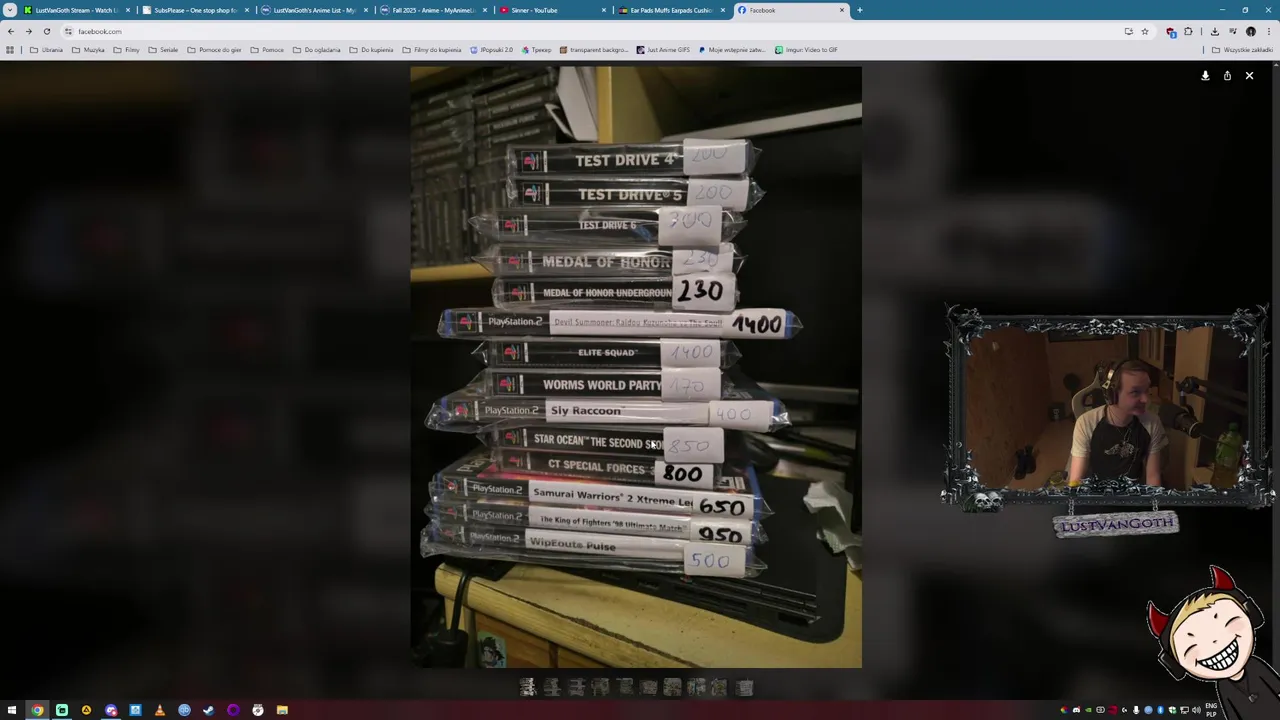Open the Chrome profile avatar
1280x720 pixels.
(x=1251, y=31)
